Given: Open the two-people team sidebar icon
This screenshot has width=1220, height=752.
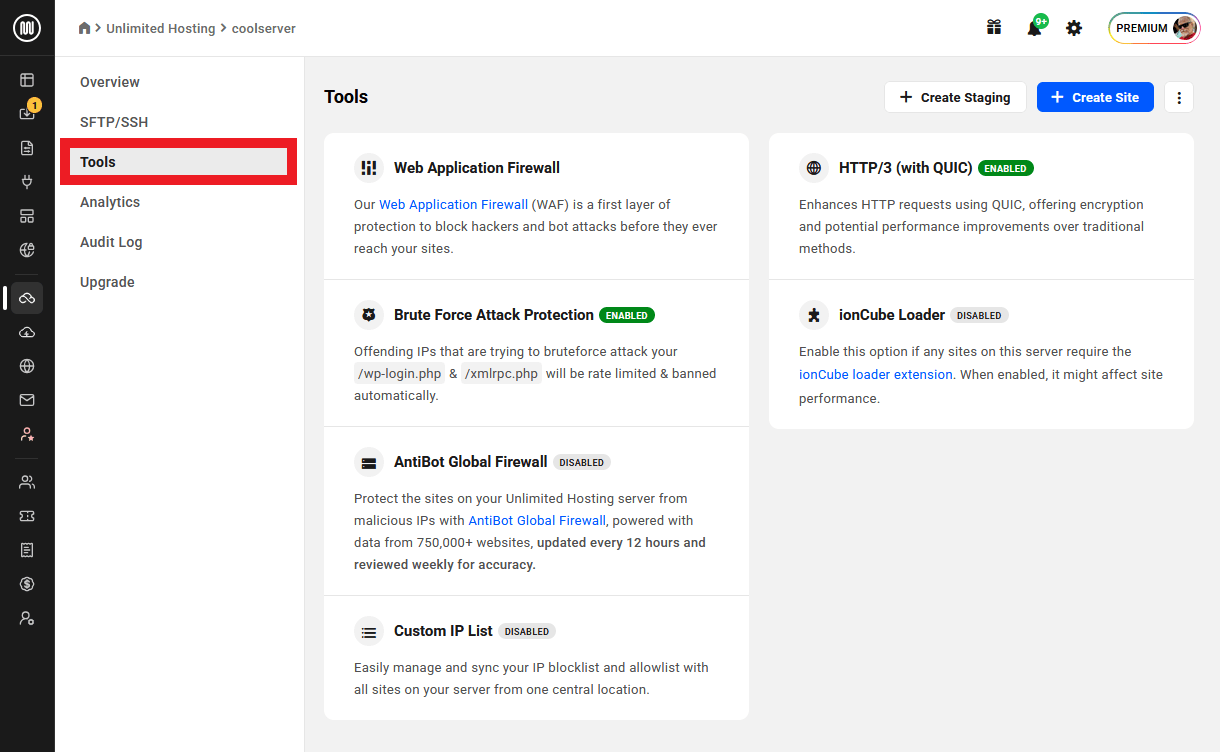Looking at the screenshot, I should 27,482.
